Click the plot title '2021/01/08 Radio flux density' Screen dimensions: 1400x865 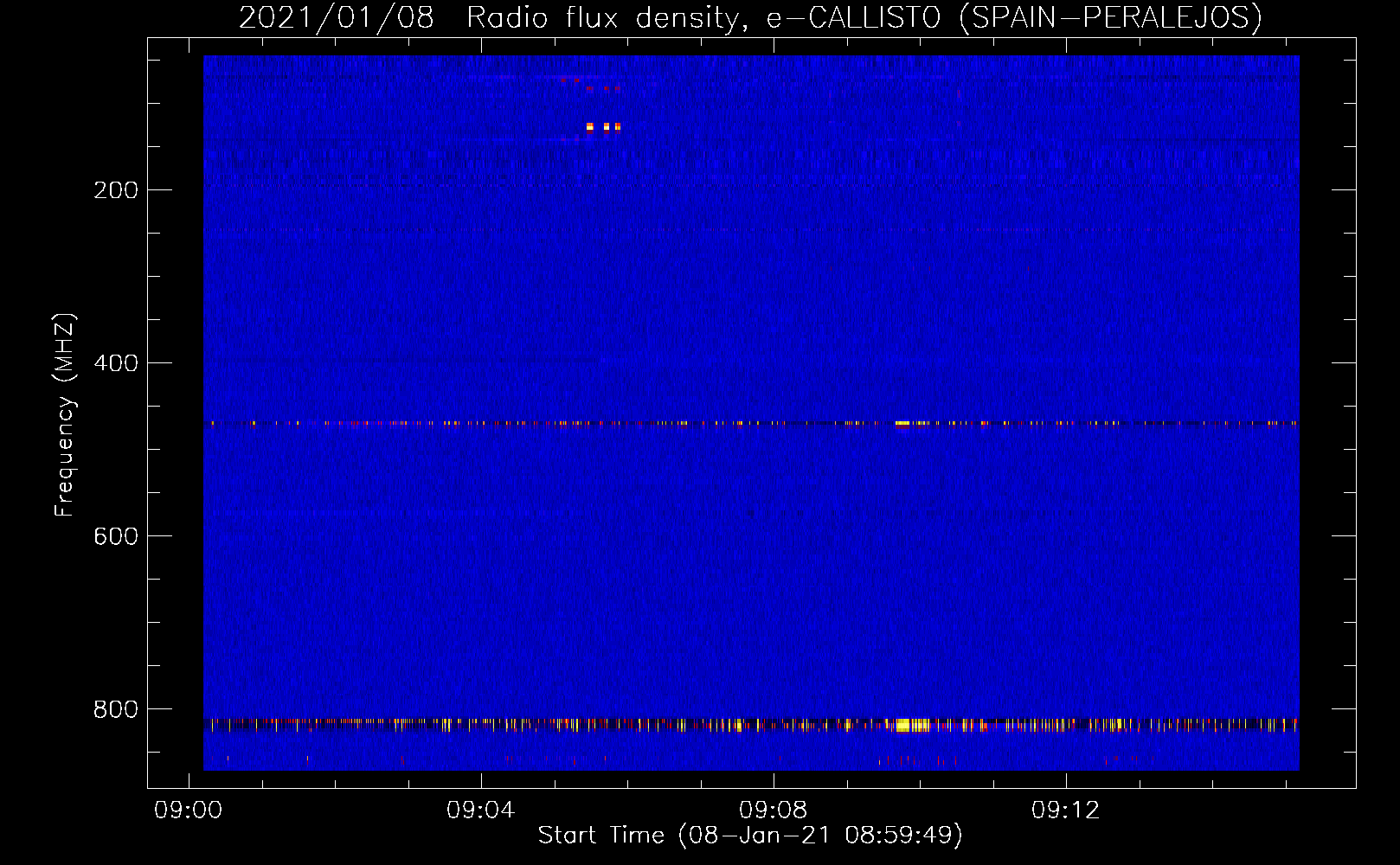click(490, 18)
